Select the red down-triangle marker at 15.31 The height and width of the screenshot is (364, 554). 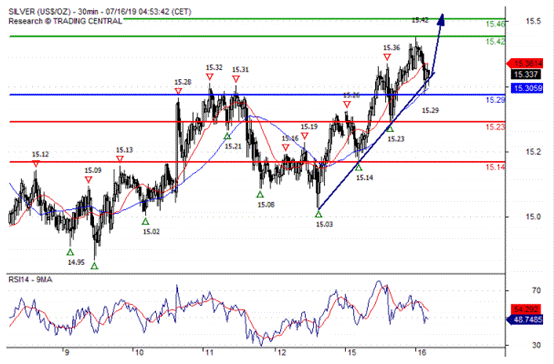point(236,79)
